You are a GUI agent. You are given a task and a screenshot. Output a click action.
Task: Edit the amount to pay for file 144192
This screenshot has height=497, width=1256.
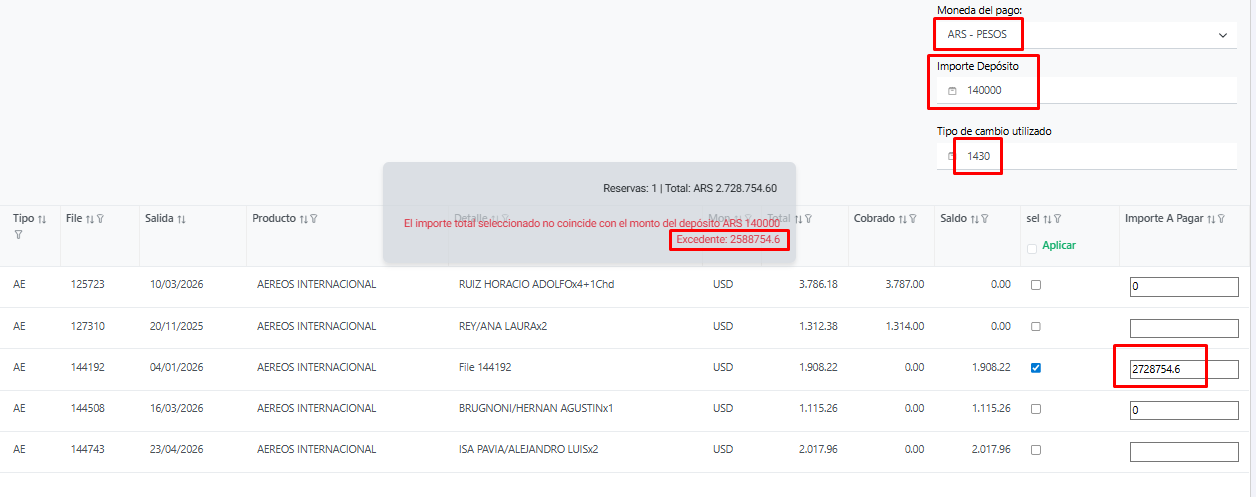tap(1183, 369)
